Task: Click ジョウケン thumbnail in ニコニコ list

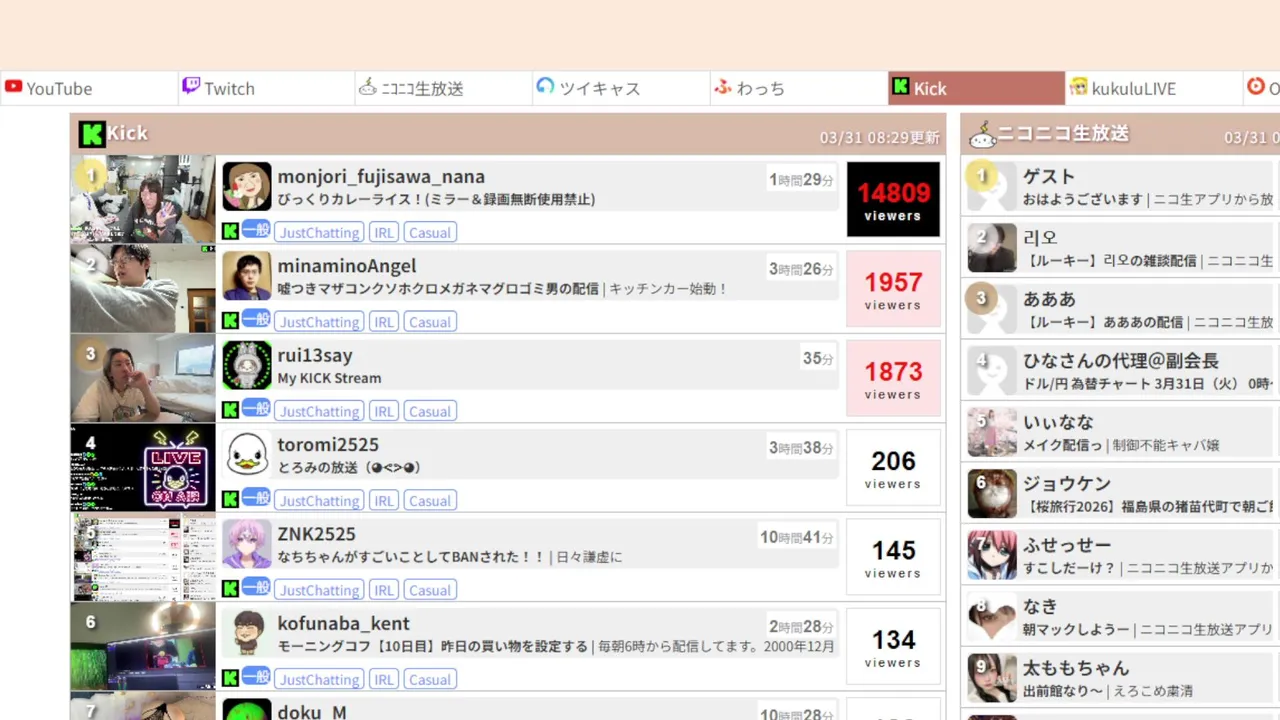Action: coord(992,494)
